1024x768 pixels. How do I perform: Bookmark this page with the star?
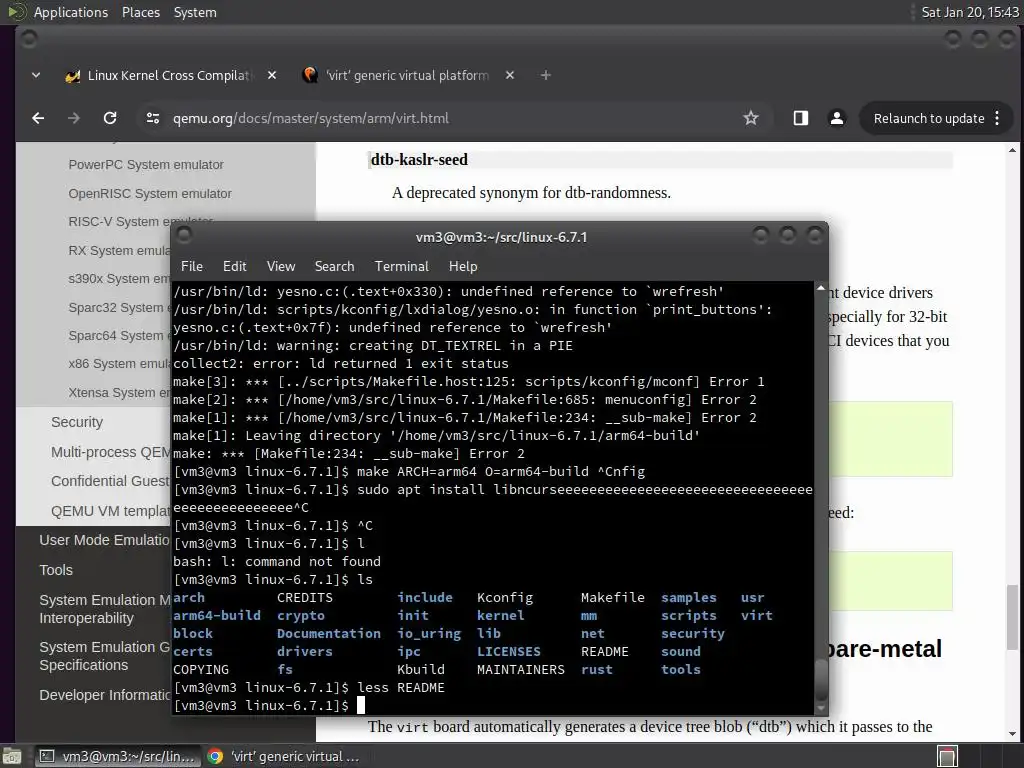coord(751,118)
